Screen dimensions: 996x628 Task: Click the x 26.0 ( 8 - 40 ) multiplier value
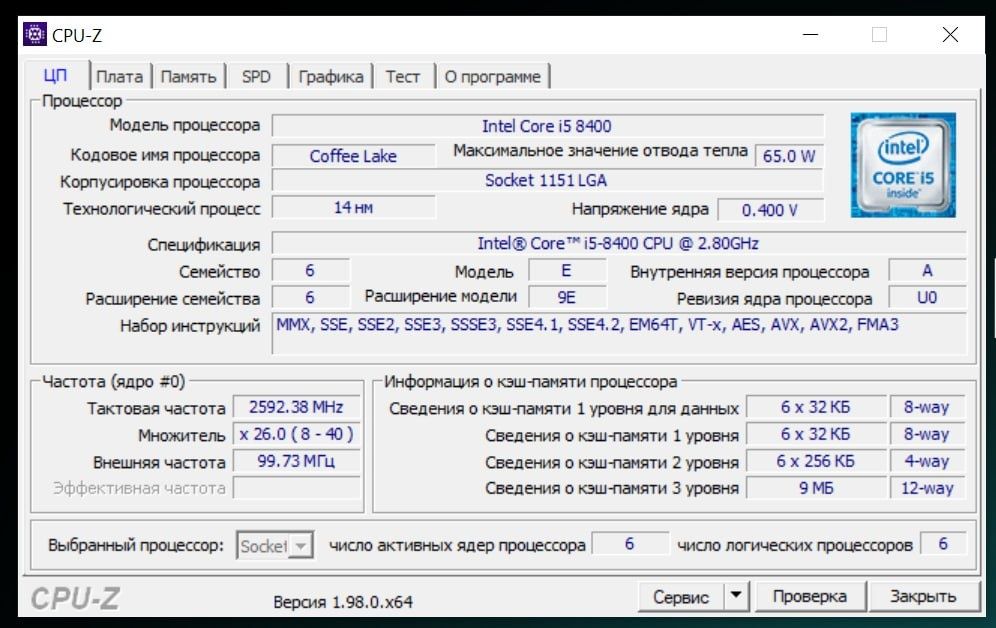click(x=296, y=434)
